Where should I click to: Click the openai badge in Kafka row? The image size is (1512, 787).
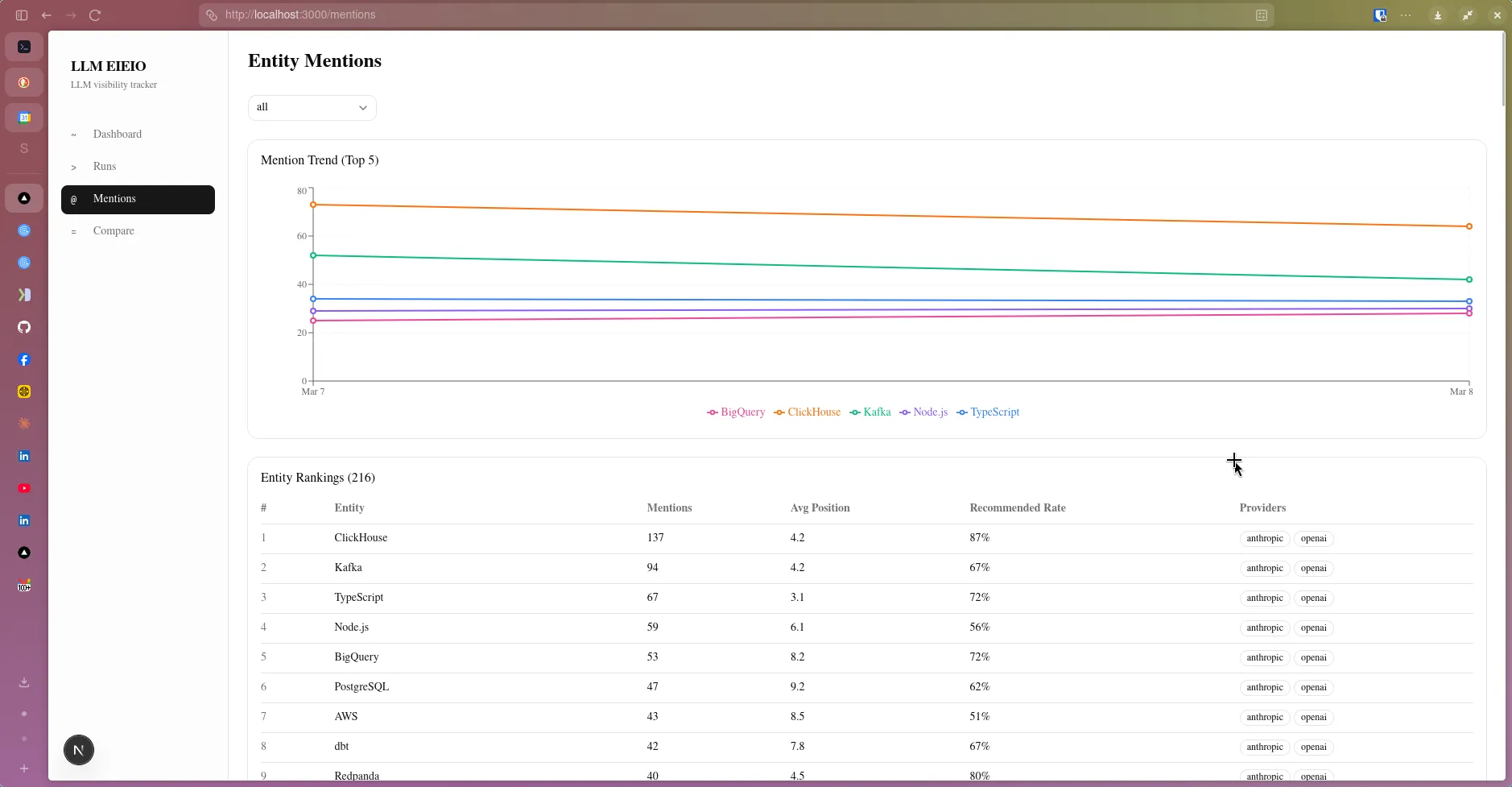[x=1313, y=569]
